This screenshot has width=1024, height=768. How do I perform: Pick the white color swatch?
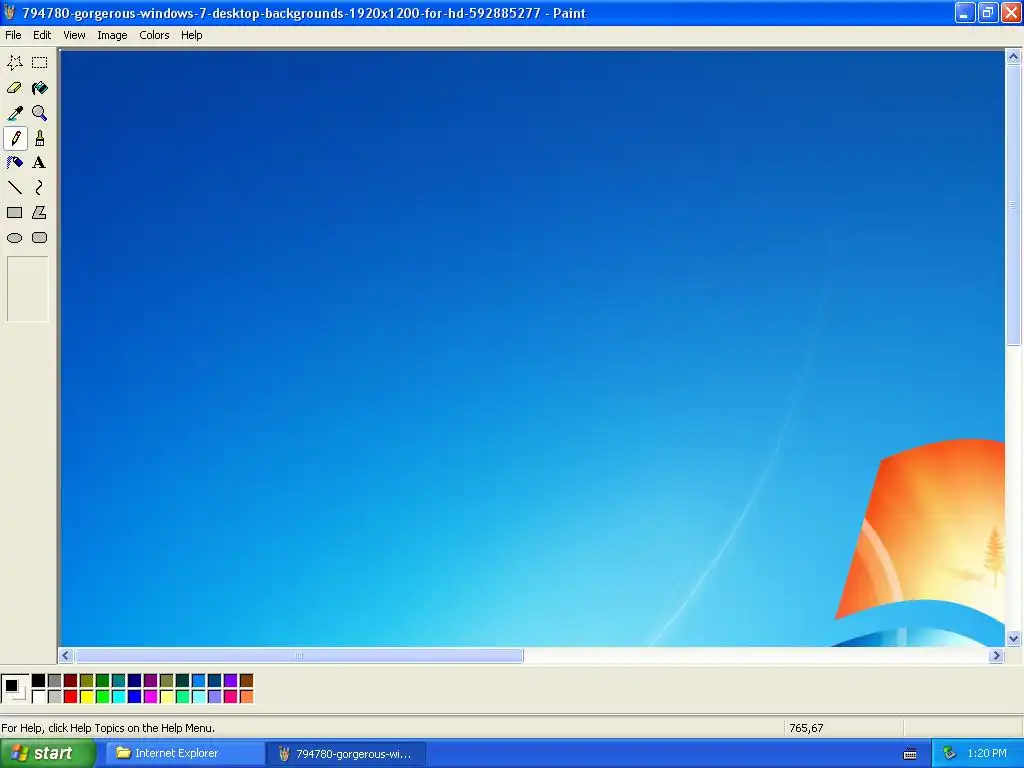tap(39, 697)
